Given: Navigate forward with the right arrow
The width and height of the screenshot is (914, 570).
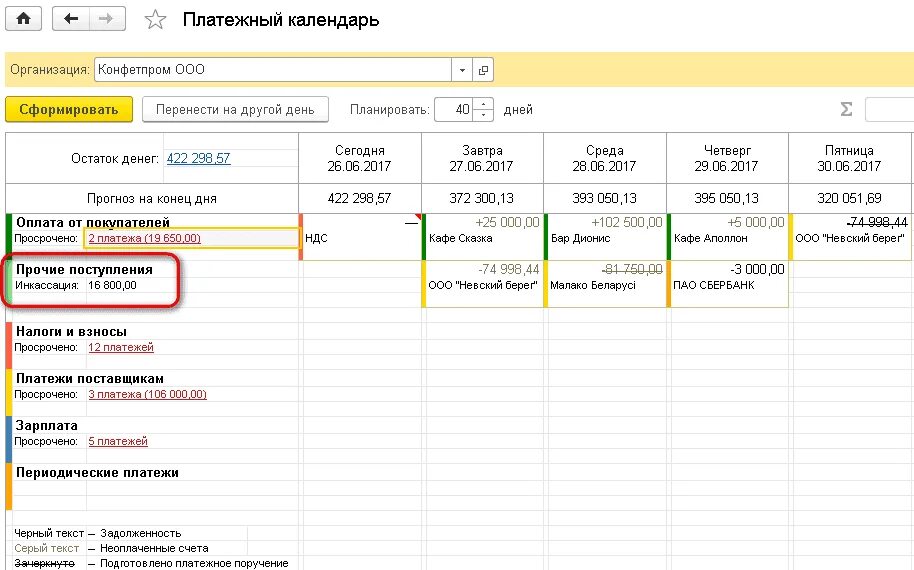Looking at the screenshot, I should pos(107,19).
